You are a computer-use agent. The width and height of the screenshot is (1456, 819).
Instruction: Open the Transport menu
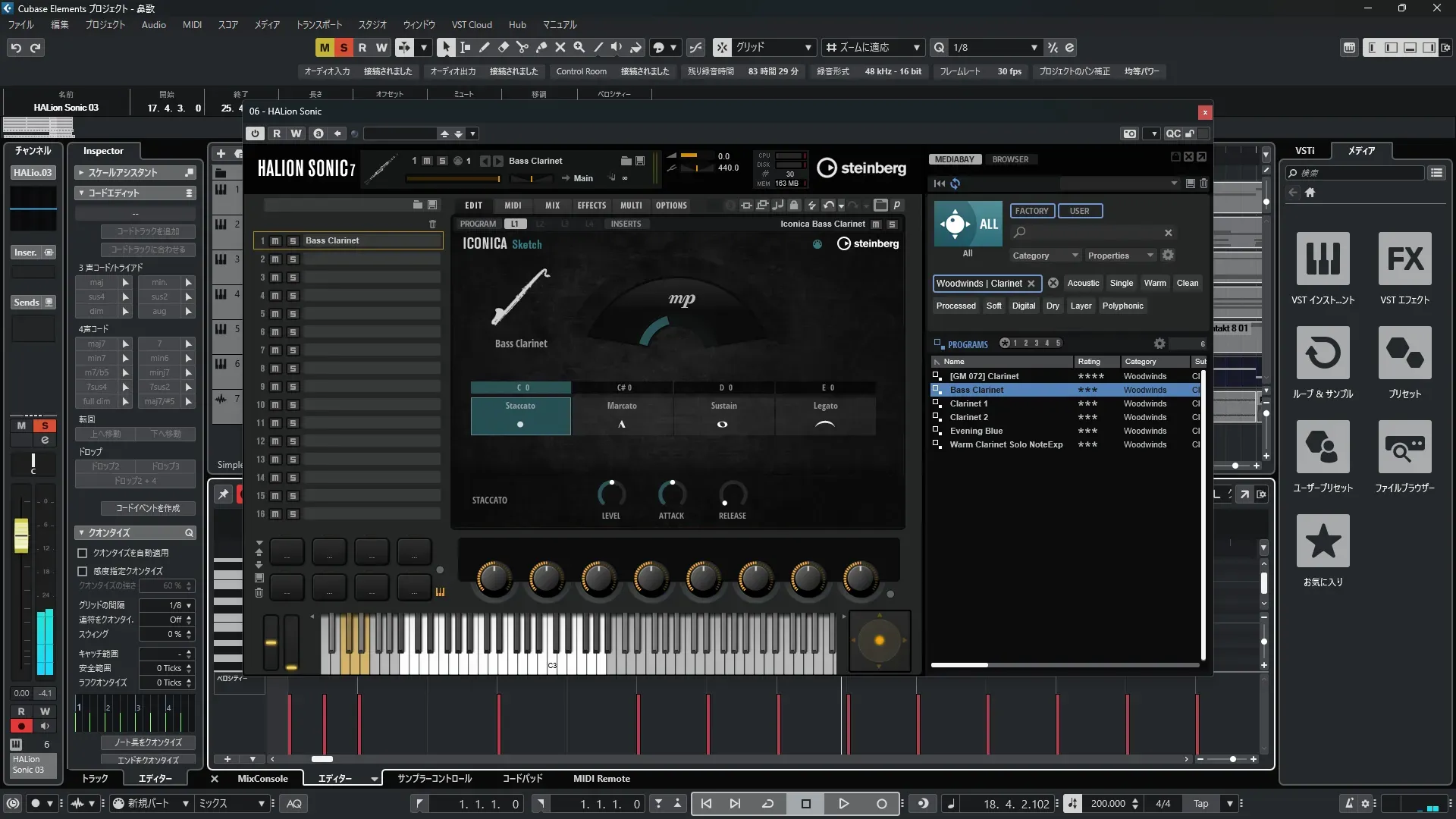pos(318,24)
